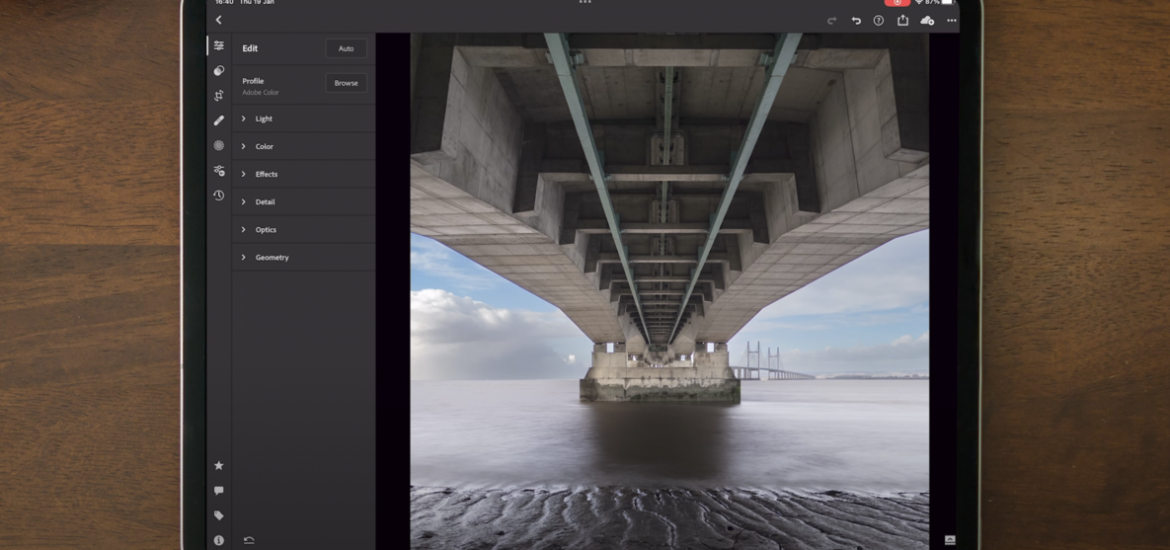Click the small icon below the photo corner
This screenshot has height=550, width=1170.
point(950,540)
